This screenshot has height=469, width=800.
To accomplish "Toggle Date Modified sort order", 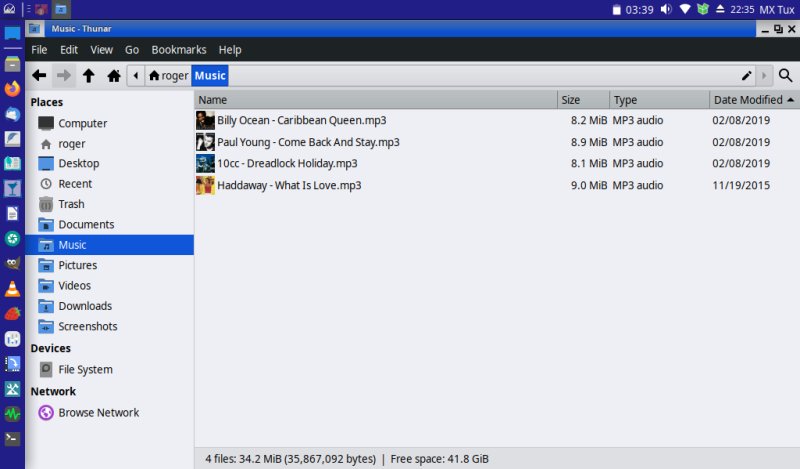I will coord(754,100).
